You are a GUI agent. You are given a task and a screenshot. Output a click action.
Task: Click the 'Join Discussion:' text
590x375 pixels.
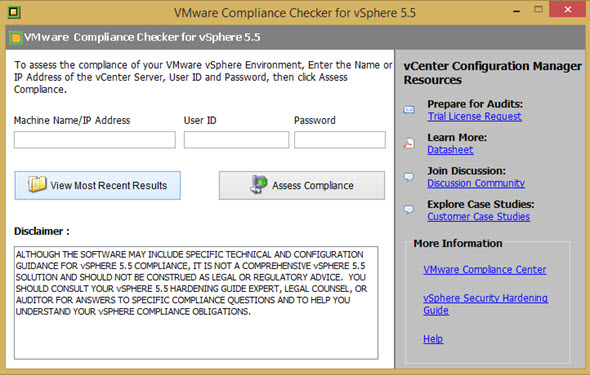[466, 171]
